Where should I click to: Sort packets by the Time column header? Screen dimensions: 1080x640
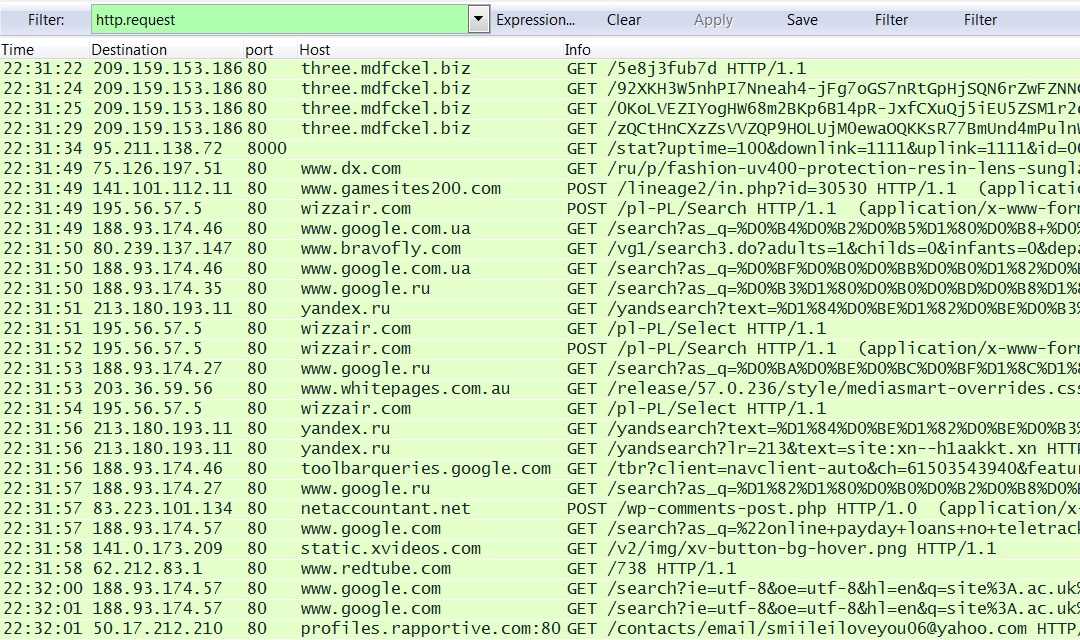[18, 50]
